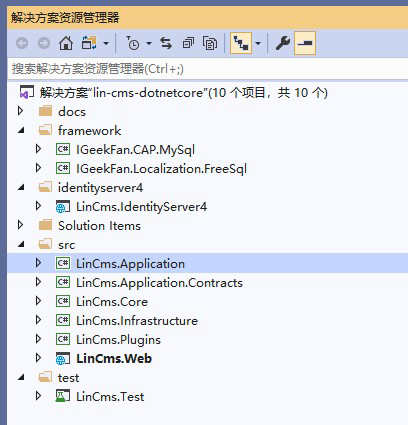The image size is (408, 425).
Task: Click the docs folder icon
Action: click(45, 111)
